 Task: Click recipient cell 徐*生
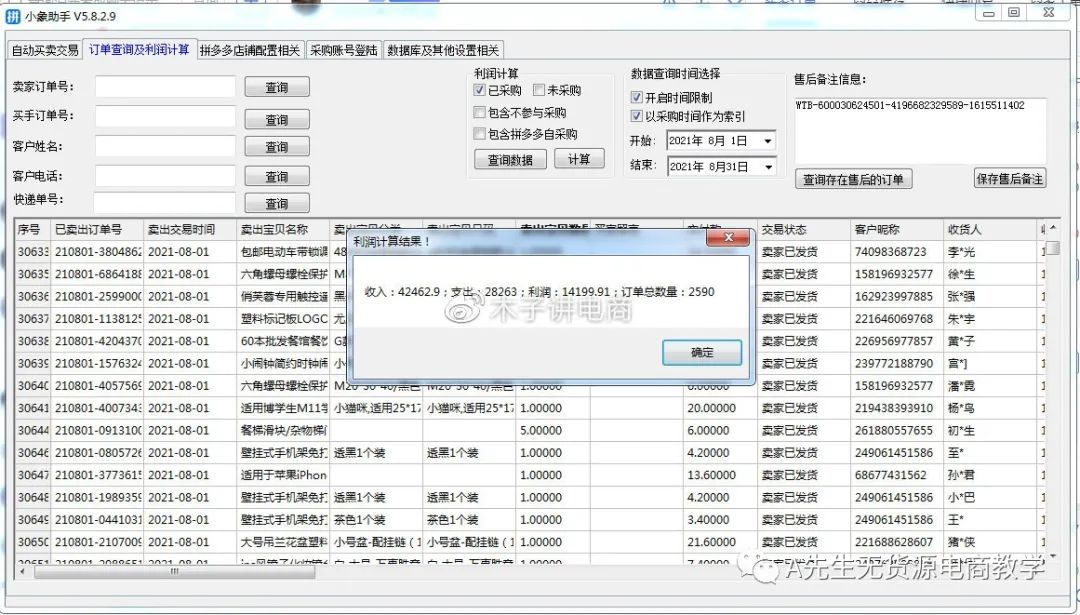(x=990, y=274)
